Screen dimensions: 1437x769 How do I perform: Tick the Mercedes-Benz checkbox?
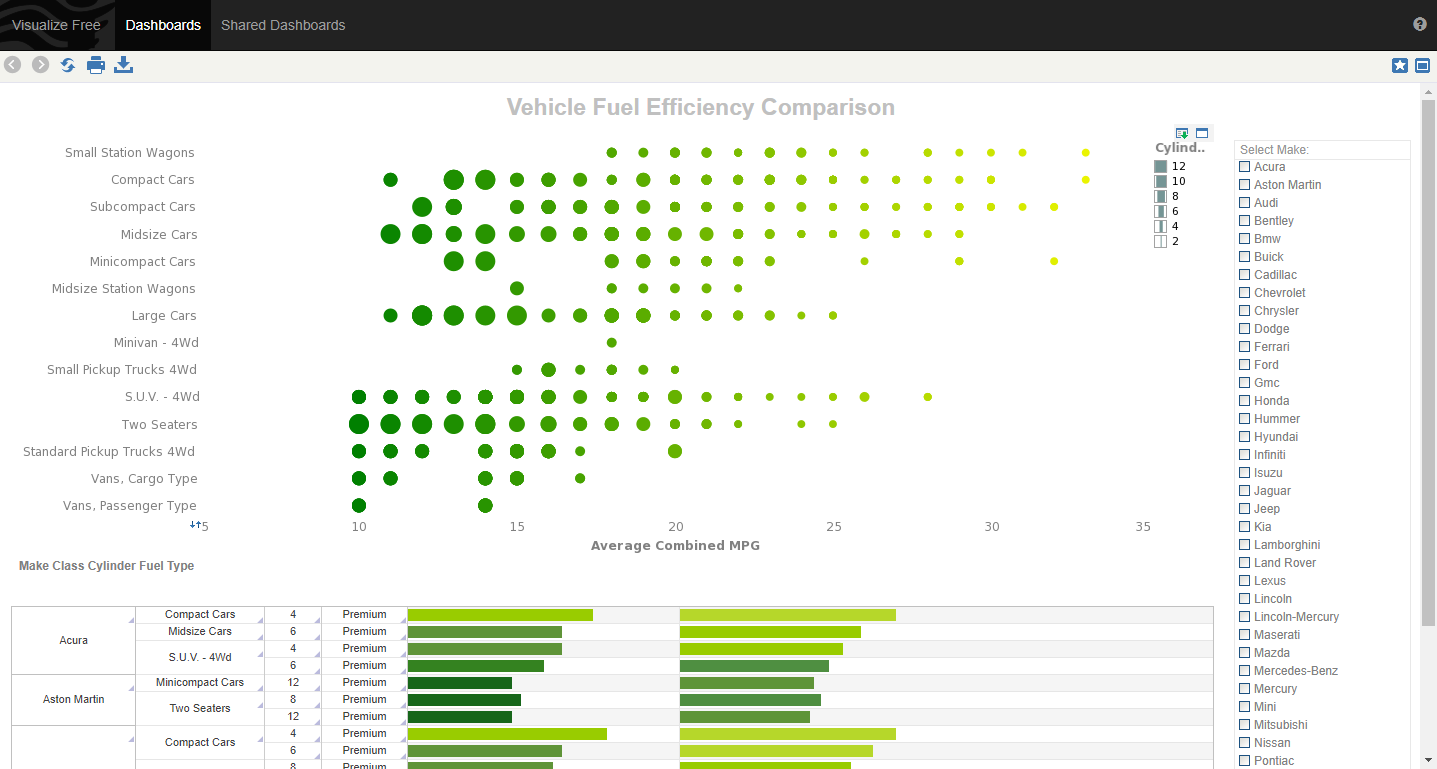pos(1245,671)
